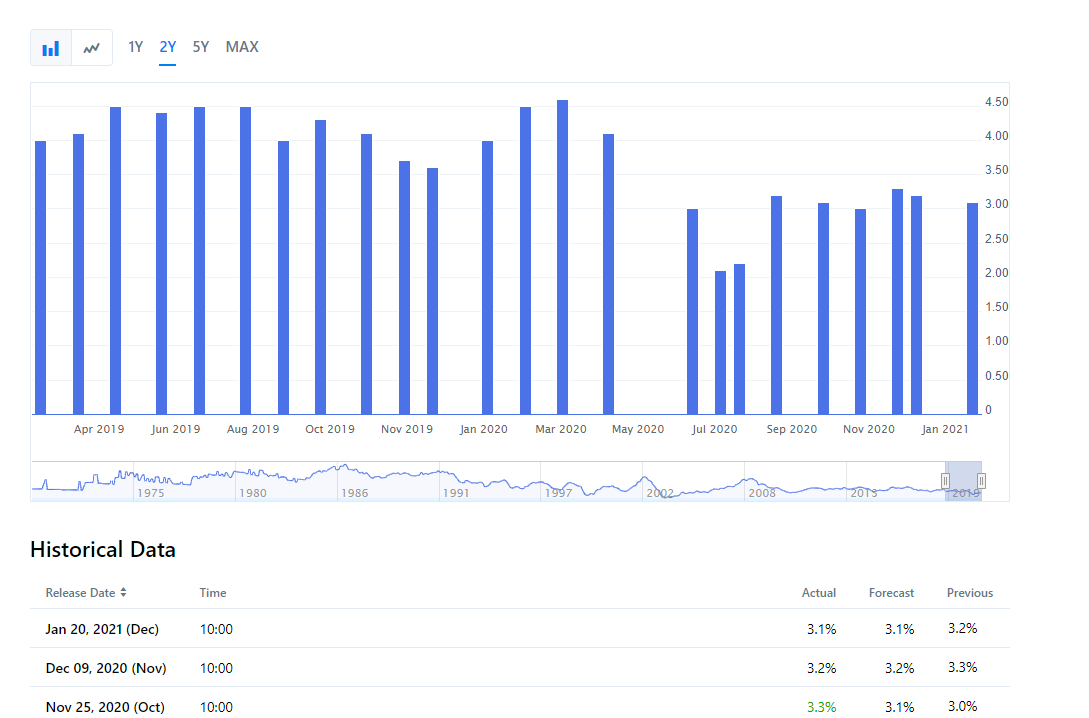Click the Forecast column header
Screen dimensions: 1089x718
(x=891, y=593)
